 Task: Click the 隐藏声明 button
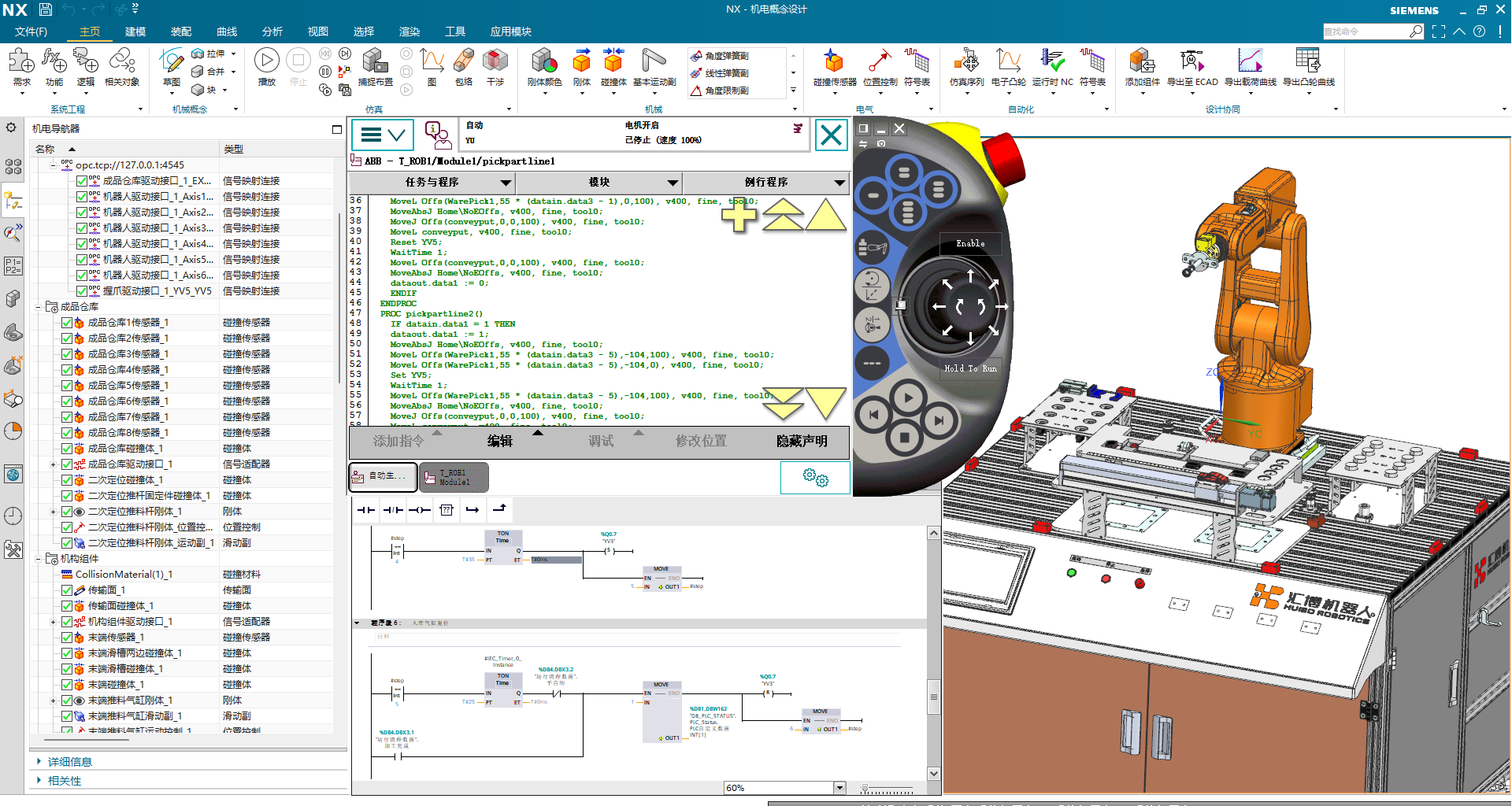coord(802,442)
